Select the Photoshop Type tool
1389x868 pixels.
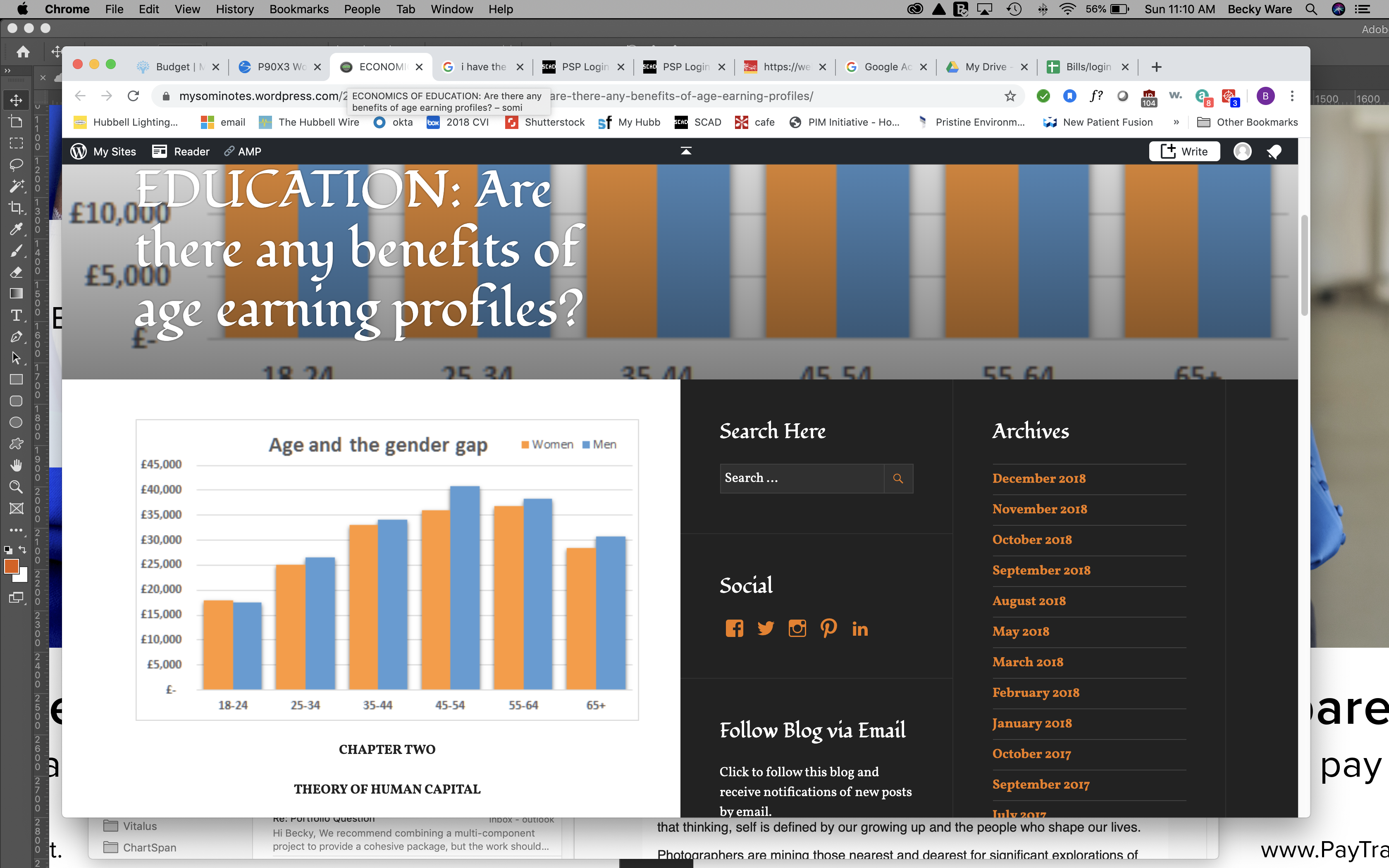tap(16, 315)
